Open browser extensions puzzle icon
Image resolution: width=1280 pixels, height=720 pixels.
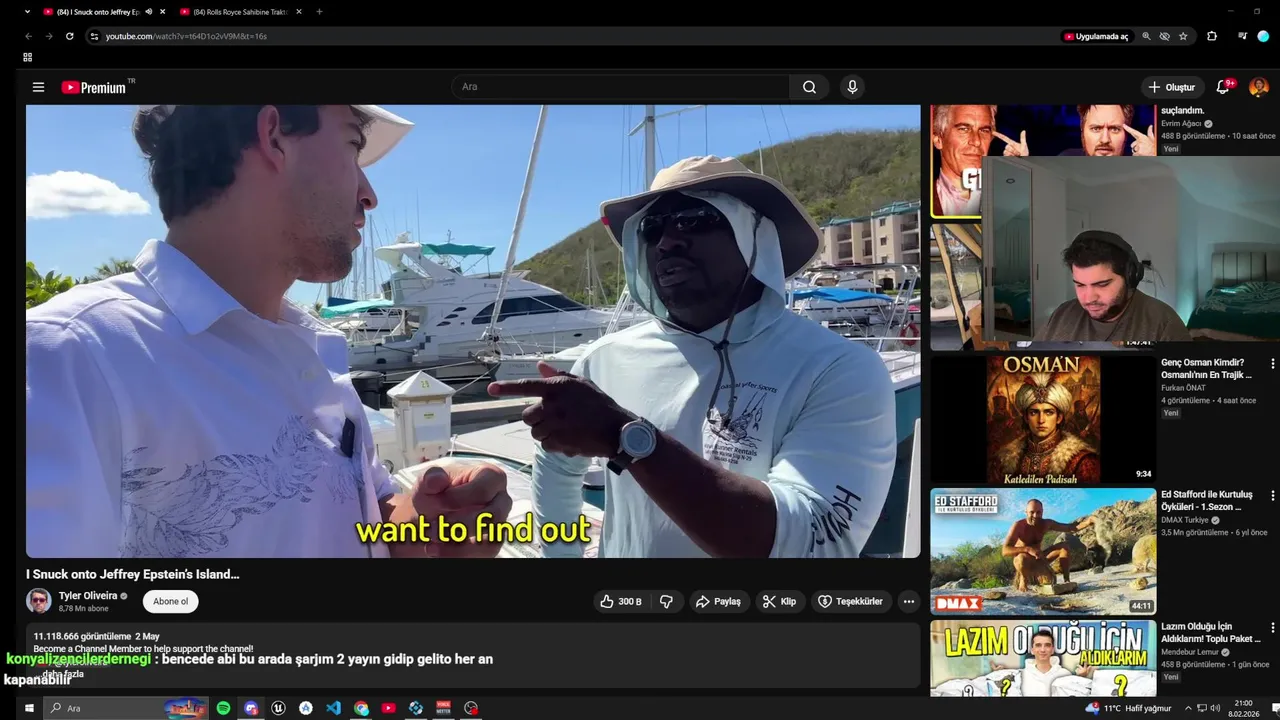[1212, 36]
